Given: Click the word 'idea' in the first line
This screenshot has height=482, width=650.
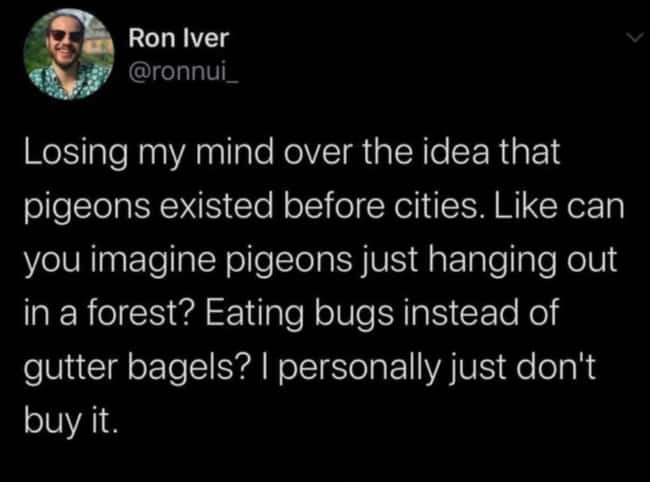Looking at the screenshot, I should click(x=456, y=151).
